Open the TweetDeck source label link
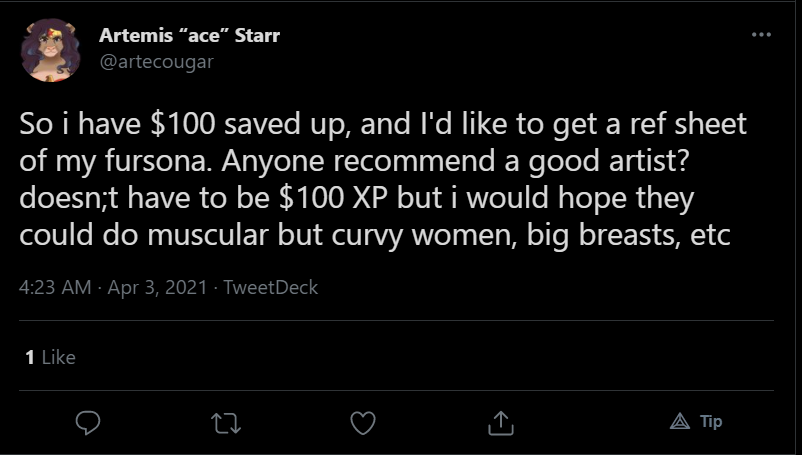 271,287
